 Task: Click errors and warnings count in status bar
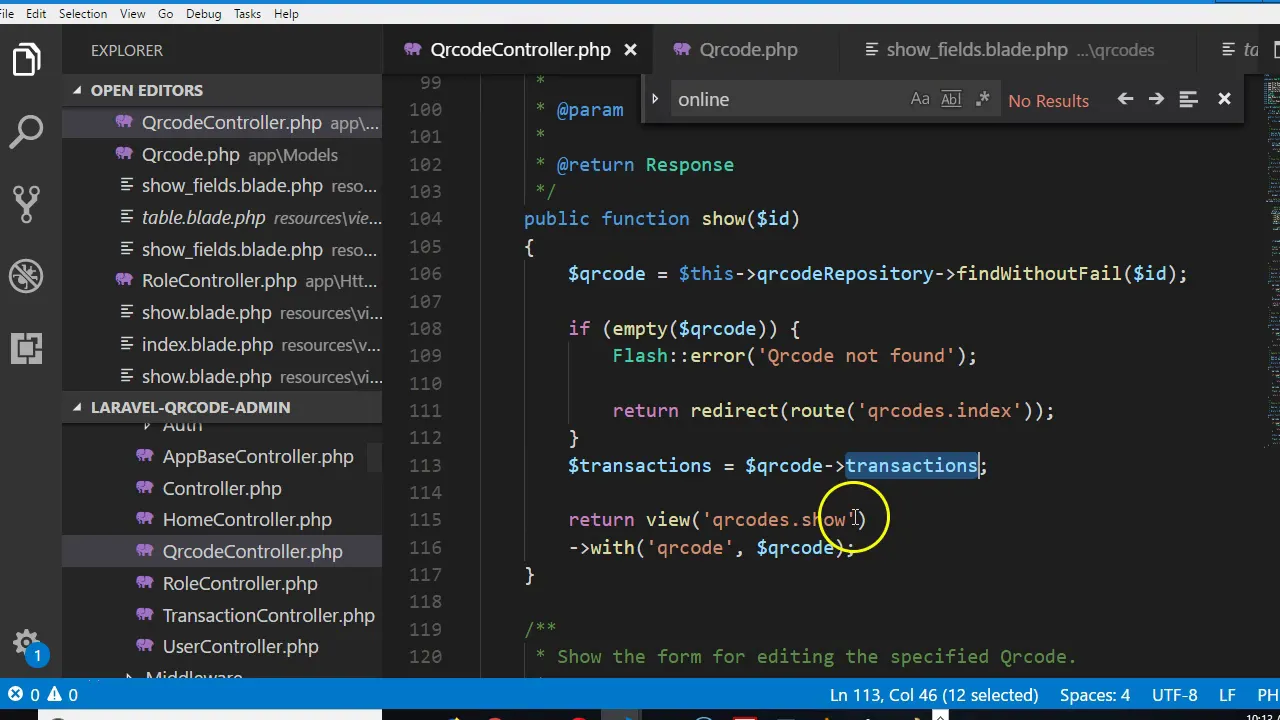point(43,695)
